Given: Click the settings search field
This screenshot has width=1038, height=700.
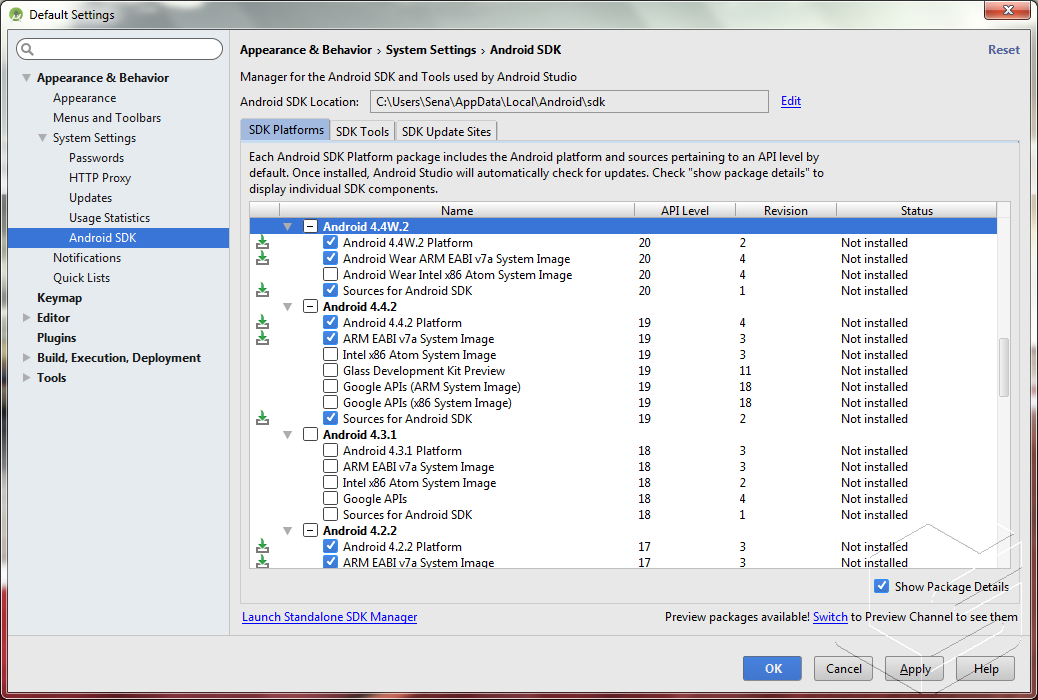Looking at the screenshot, I should tap(120, 49).
